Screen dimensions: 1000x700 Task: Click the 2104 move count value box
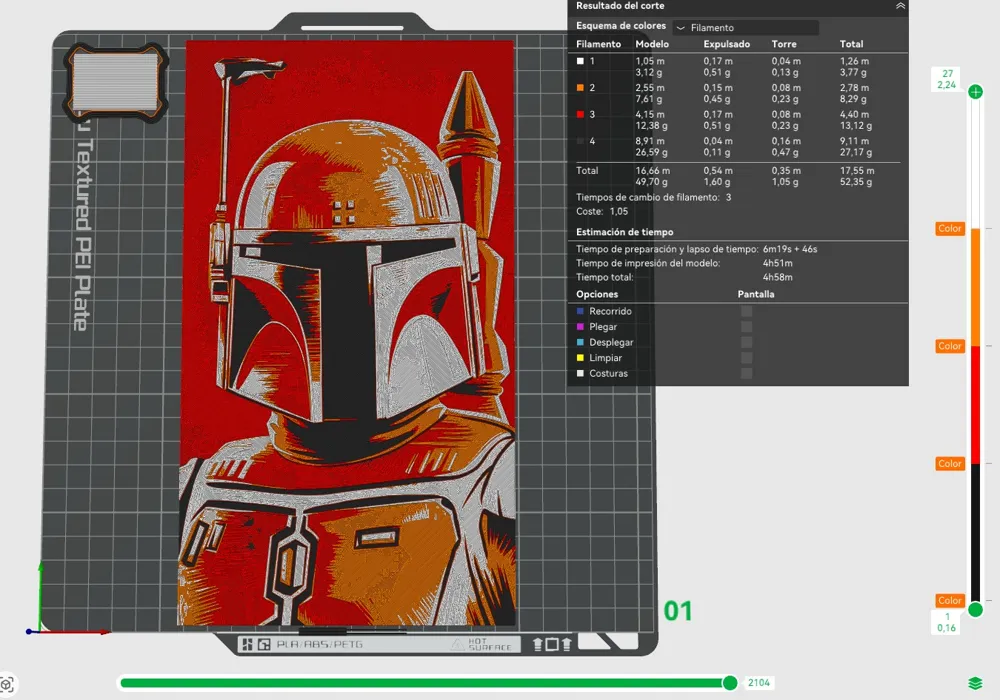click(x=758, y=683)
